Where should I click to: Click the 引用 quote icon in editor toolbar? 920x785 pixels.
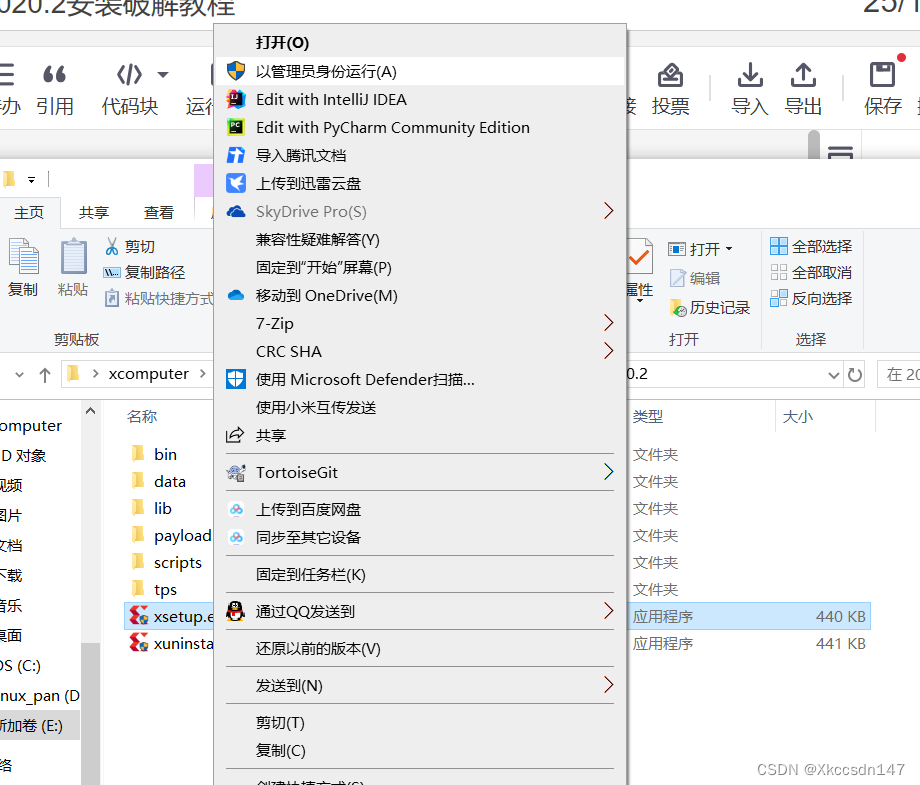pyautogui.click(x=55, y=75)
